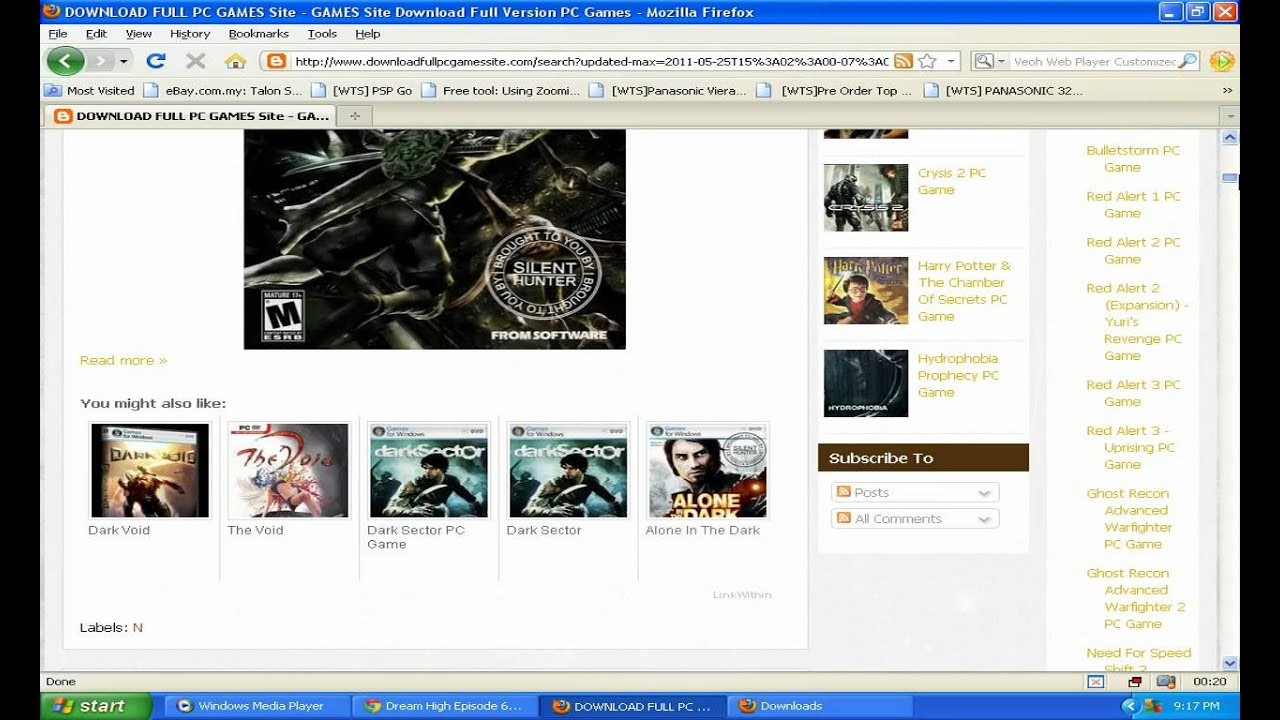Show more bookmarks with the chevron
Viewport: 1280px width, 720px height.
coord(1227,90)
